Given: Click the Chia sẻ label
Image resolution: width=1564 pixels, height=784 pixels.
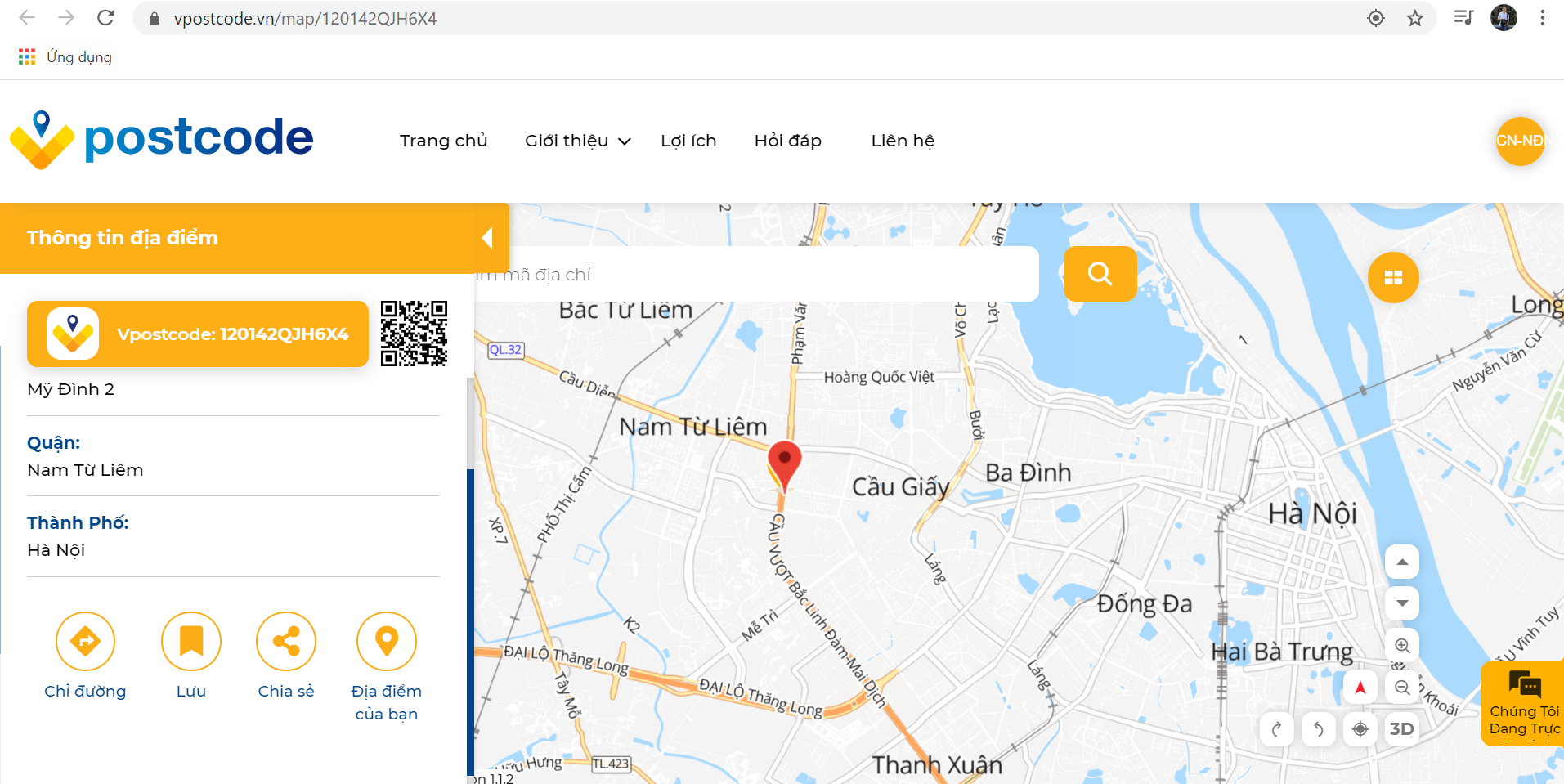Looking at the screenshot, I should [286, 691].
